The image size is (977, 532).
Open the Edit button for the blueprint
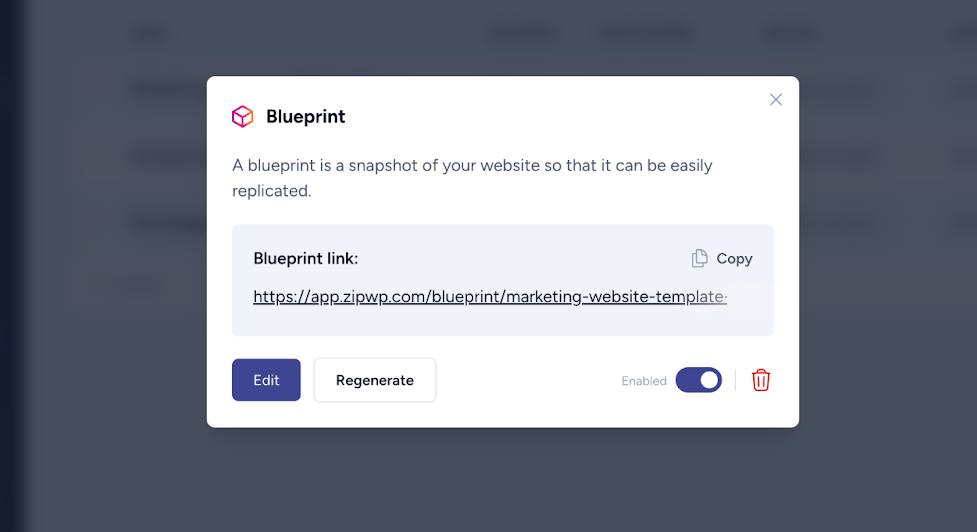(266, 380)
